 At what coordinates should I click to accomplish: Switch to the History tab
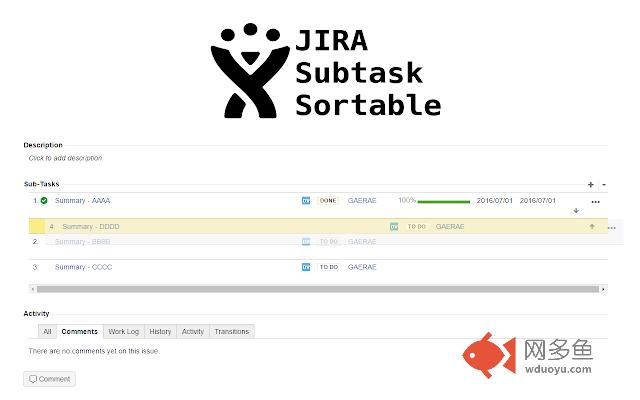tap(160, 331)
